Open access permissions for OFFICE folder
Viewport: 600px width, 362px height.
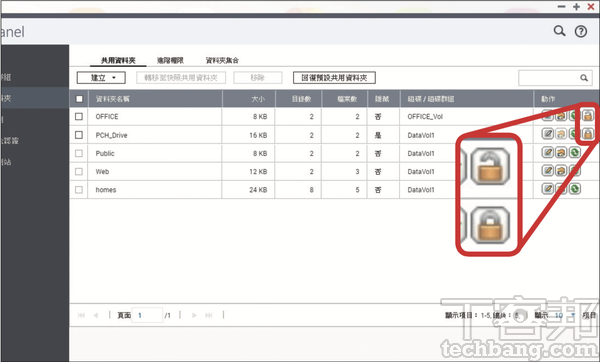coord(561,116)
